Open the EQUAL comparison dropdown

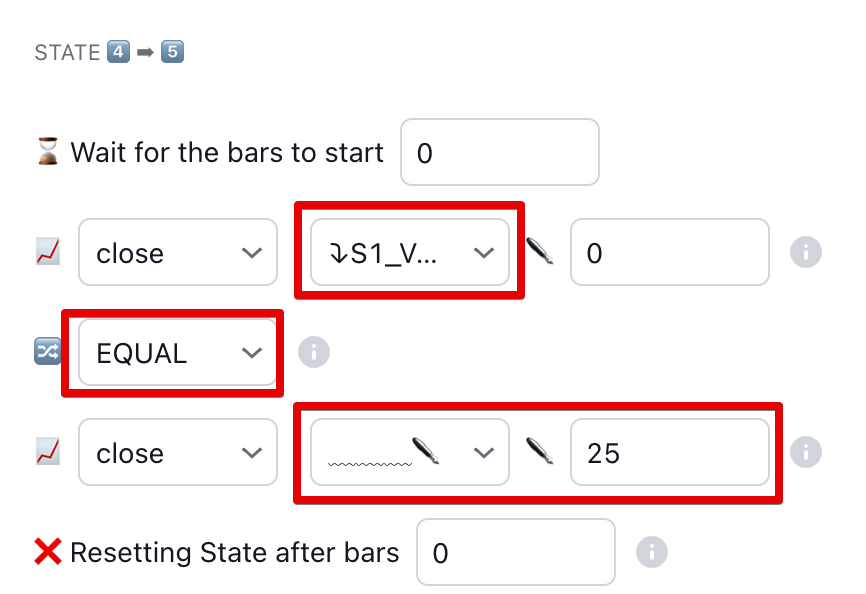(x=178, y=352)
